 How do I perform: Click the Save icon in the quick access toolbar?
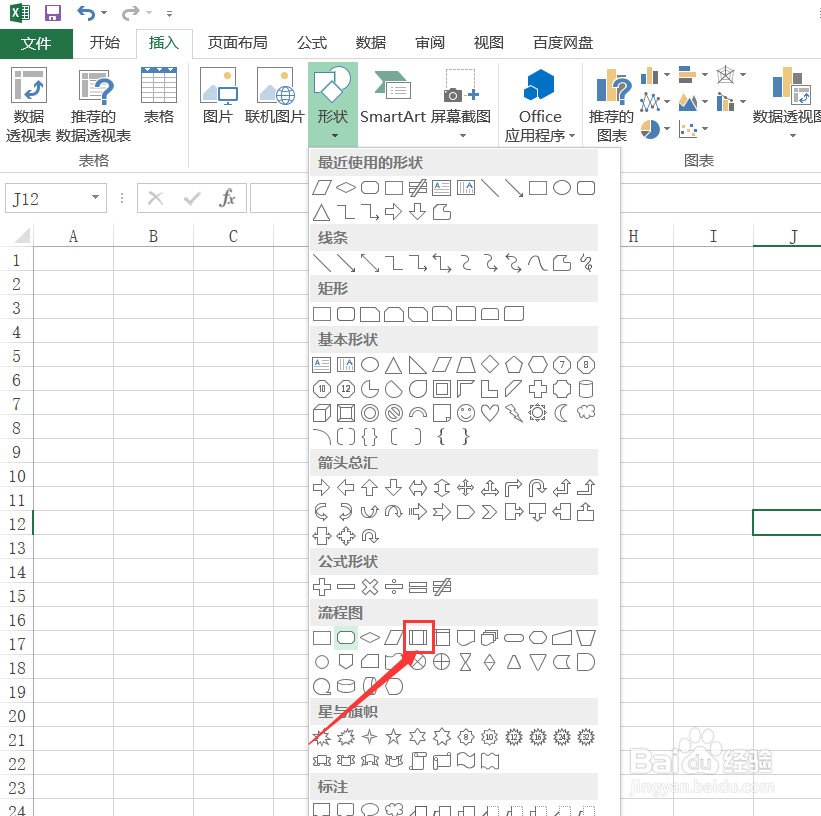[53, 13]
